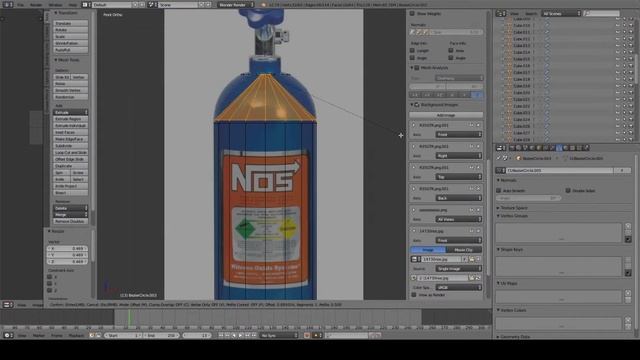Jump to timeline start frame

221,336
